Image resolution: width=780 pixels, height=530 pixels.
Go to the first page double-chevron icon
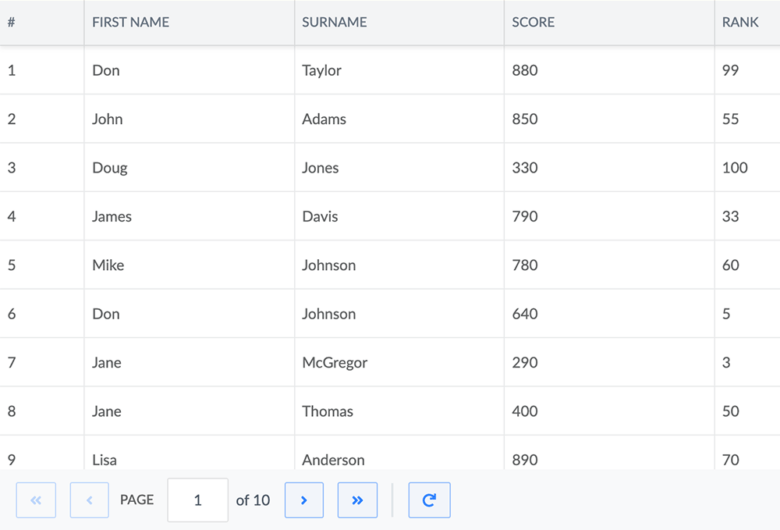point(36,500)
